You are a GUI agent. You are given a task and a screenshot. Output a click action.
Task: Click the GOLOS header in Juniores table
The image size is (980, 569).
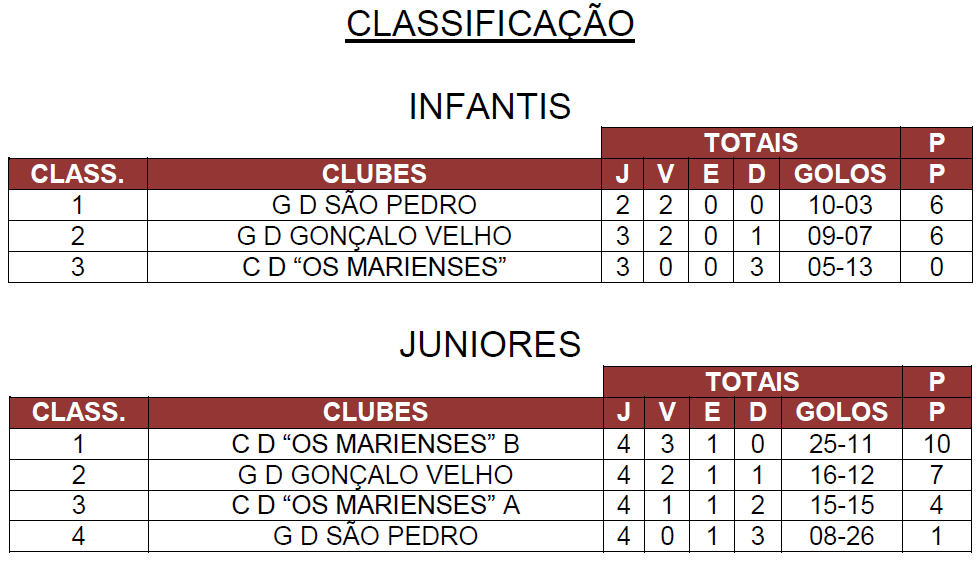(x=841, y=412)
